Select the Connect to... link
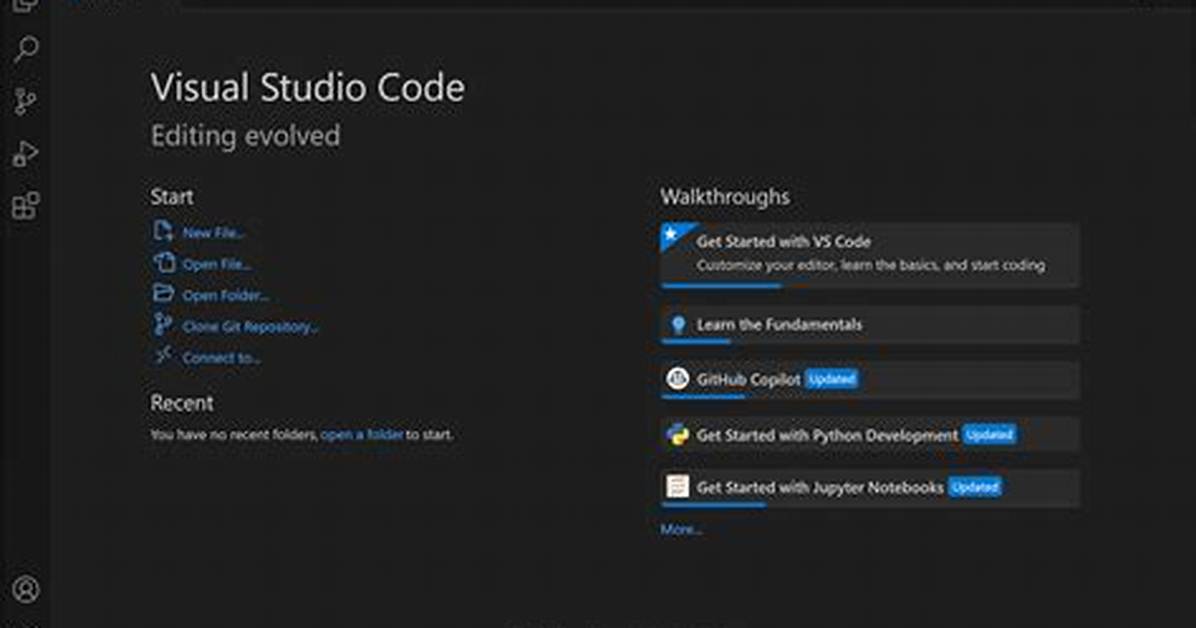This screenshot has width=1196, height=628. (222, 358)
